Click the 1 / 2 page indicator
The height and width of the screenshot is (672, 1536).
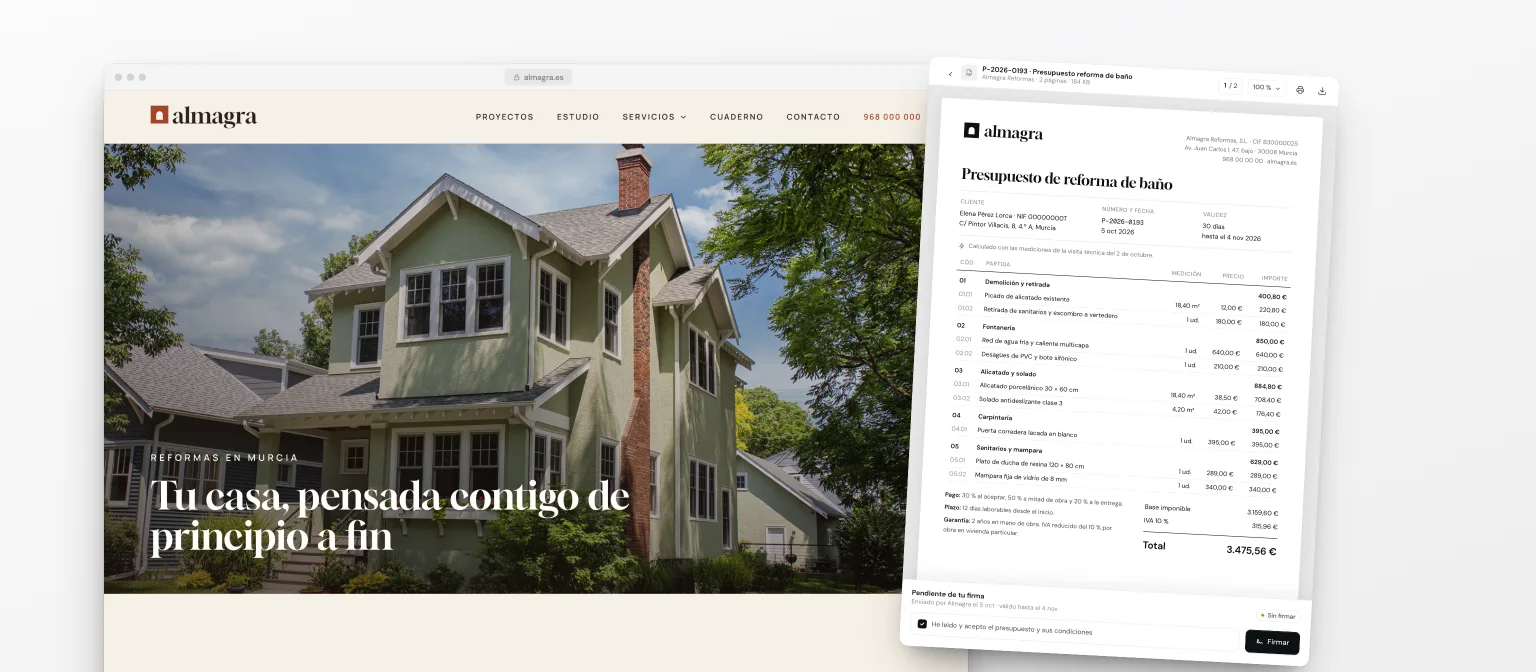[1230, 86]
